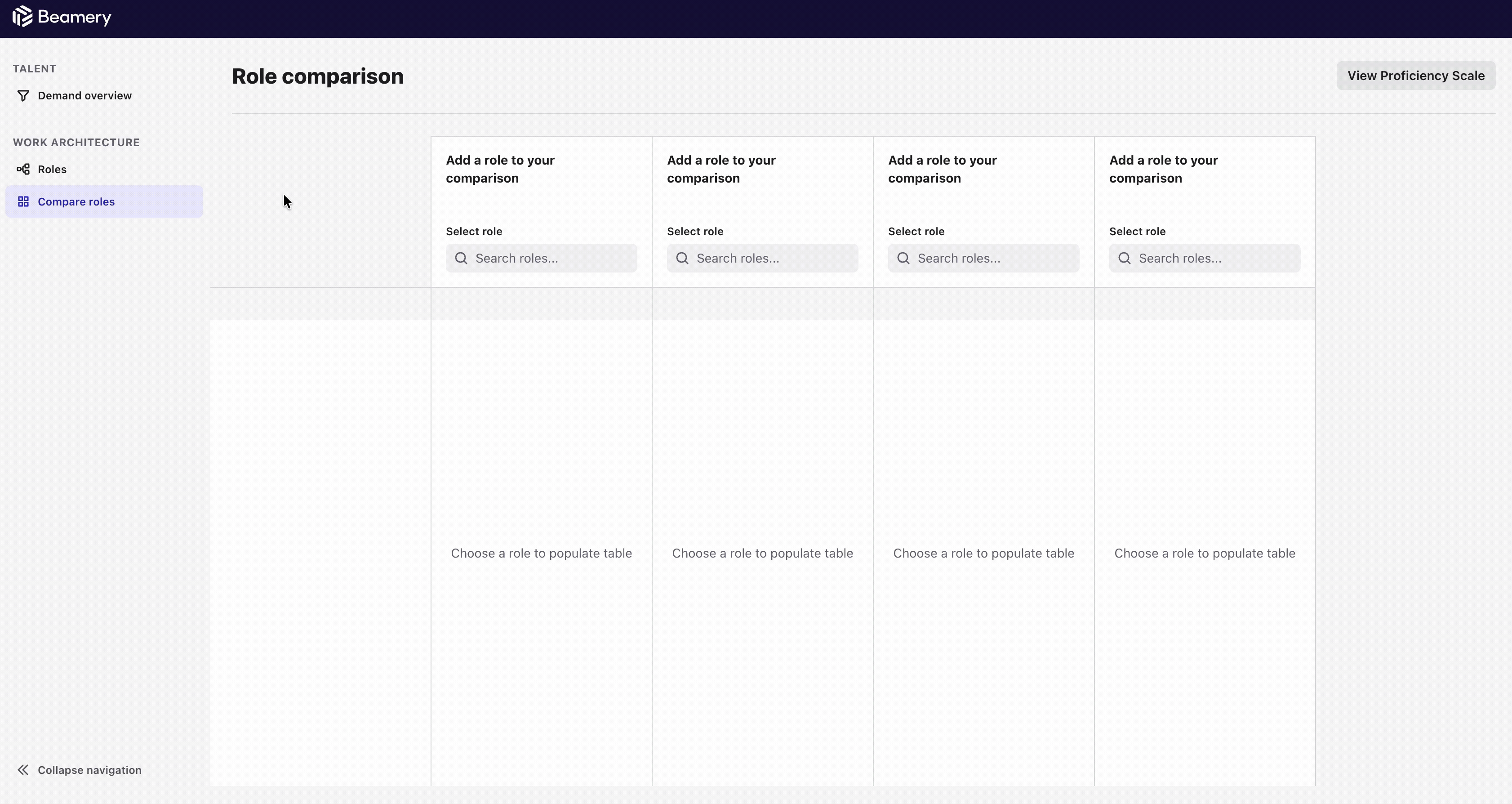Click the magnifier icon in the second role search

(682, 259)
